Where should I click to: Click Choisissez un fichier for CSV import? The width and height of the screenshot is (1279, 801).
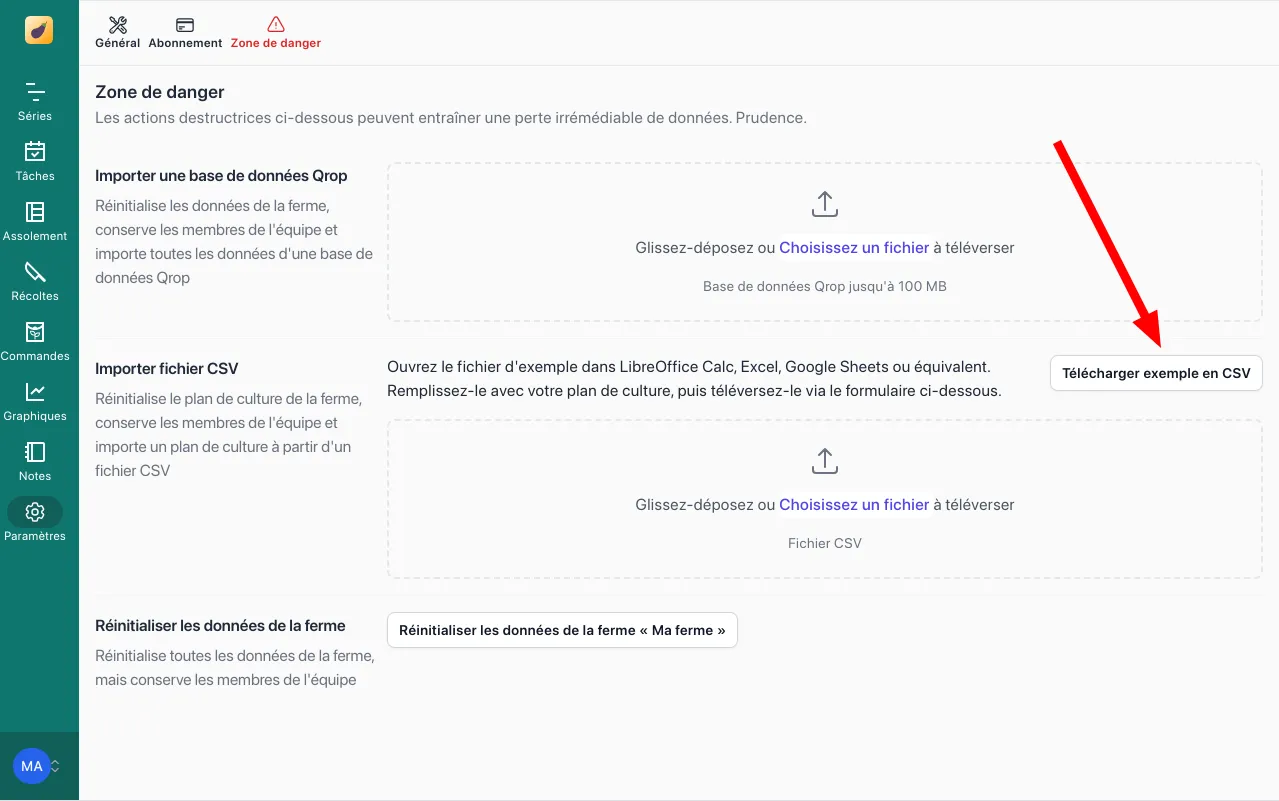[854, 505]
